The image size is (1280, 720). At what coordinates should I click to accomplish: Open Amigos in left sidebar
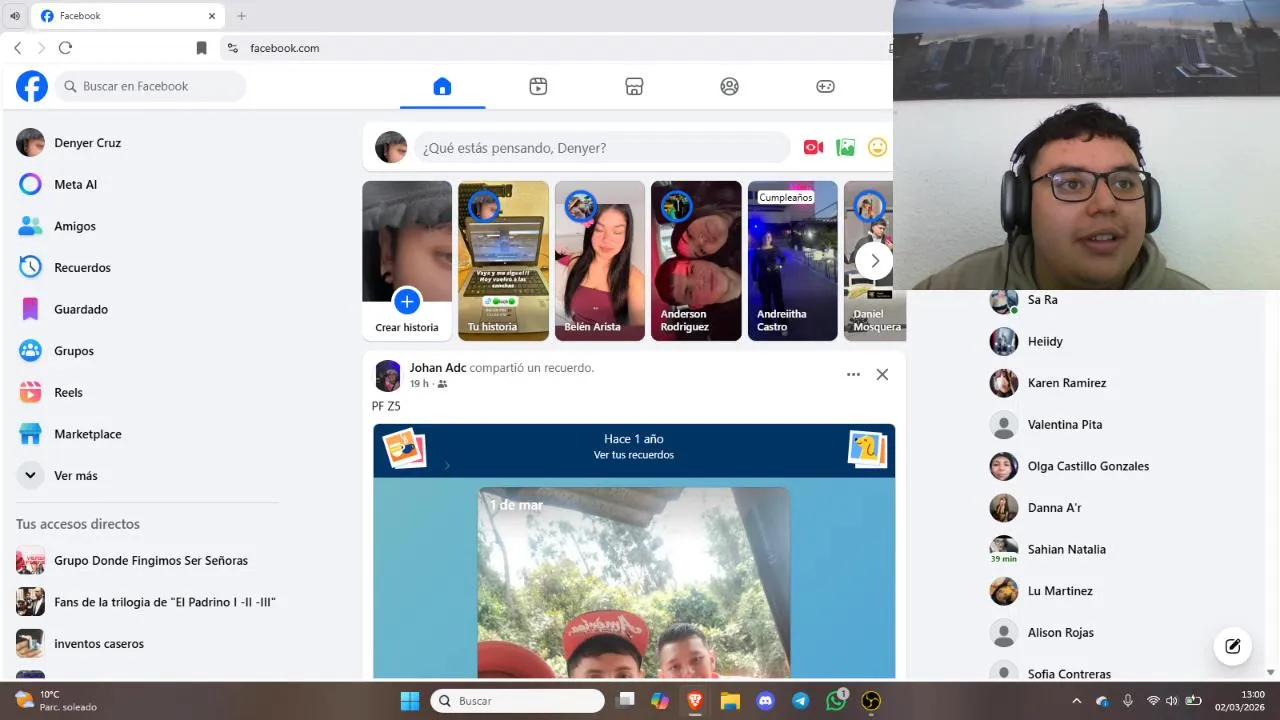147,226
